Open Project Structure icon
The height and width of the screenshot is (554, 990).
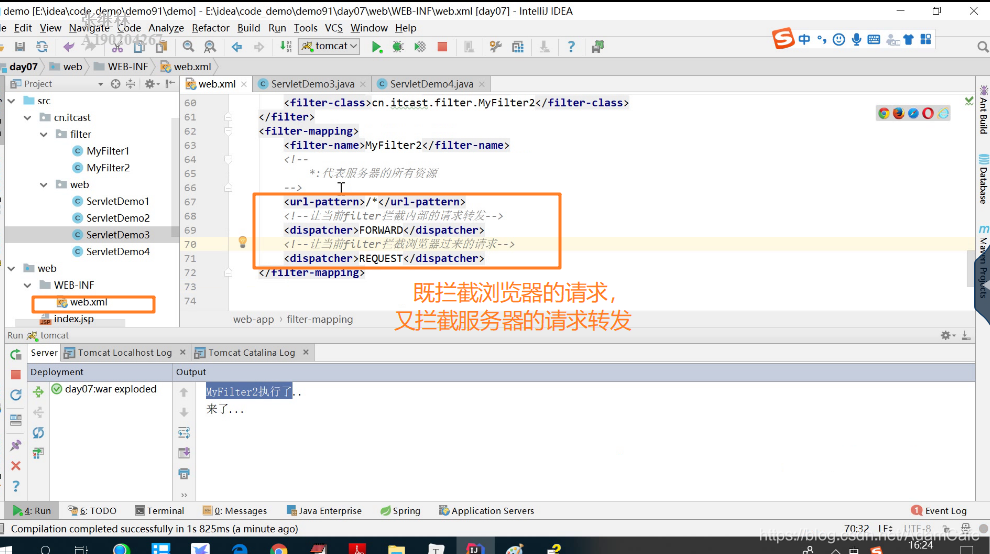pos(518,47)
